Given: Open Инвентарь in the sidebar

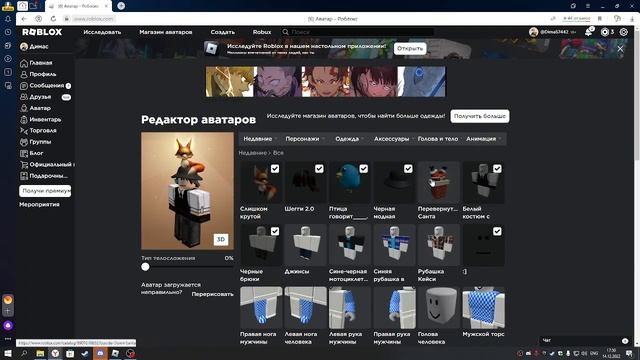Looking at the screenshot, I should 45,120.
